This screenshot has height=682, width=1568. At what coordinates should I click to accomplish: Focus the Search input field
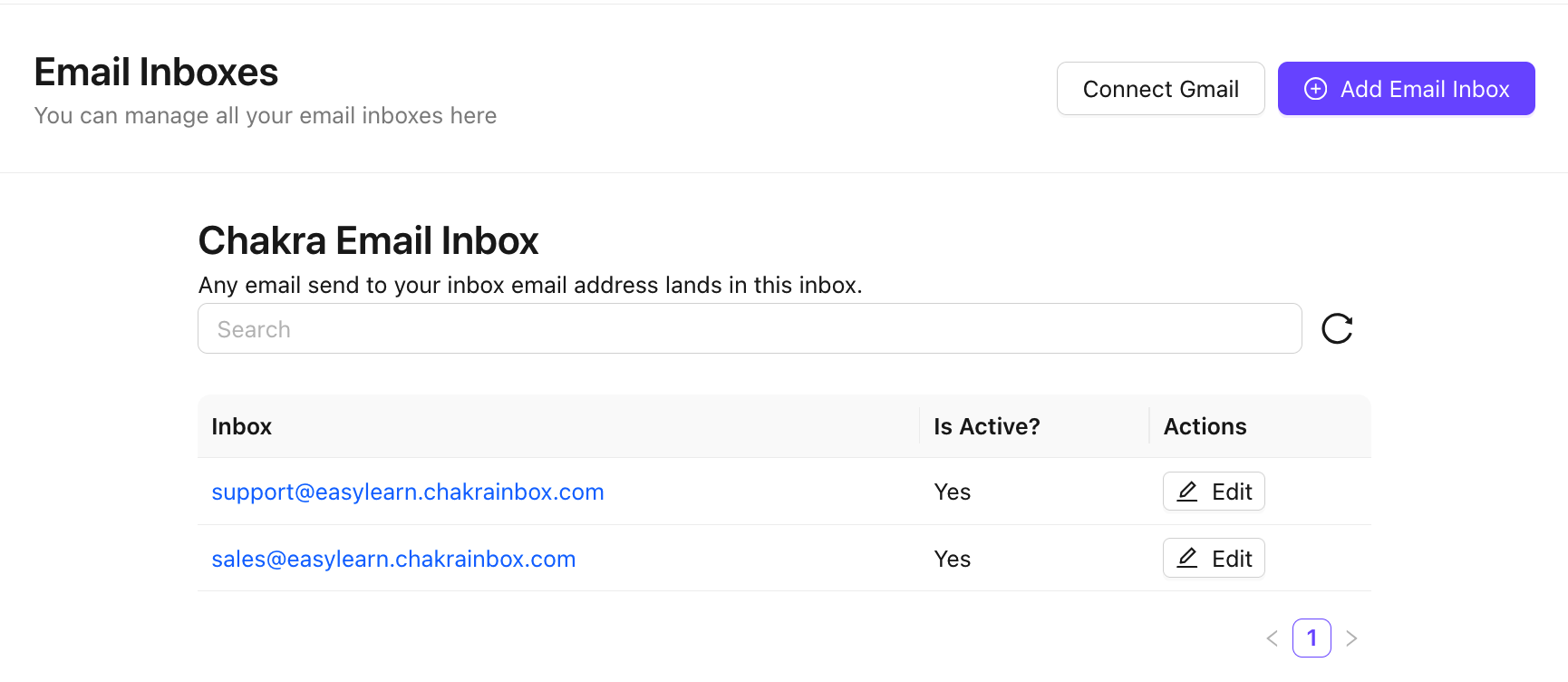[750, 328]
